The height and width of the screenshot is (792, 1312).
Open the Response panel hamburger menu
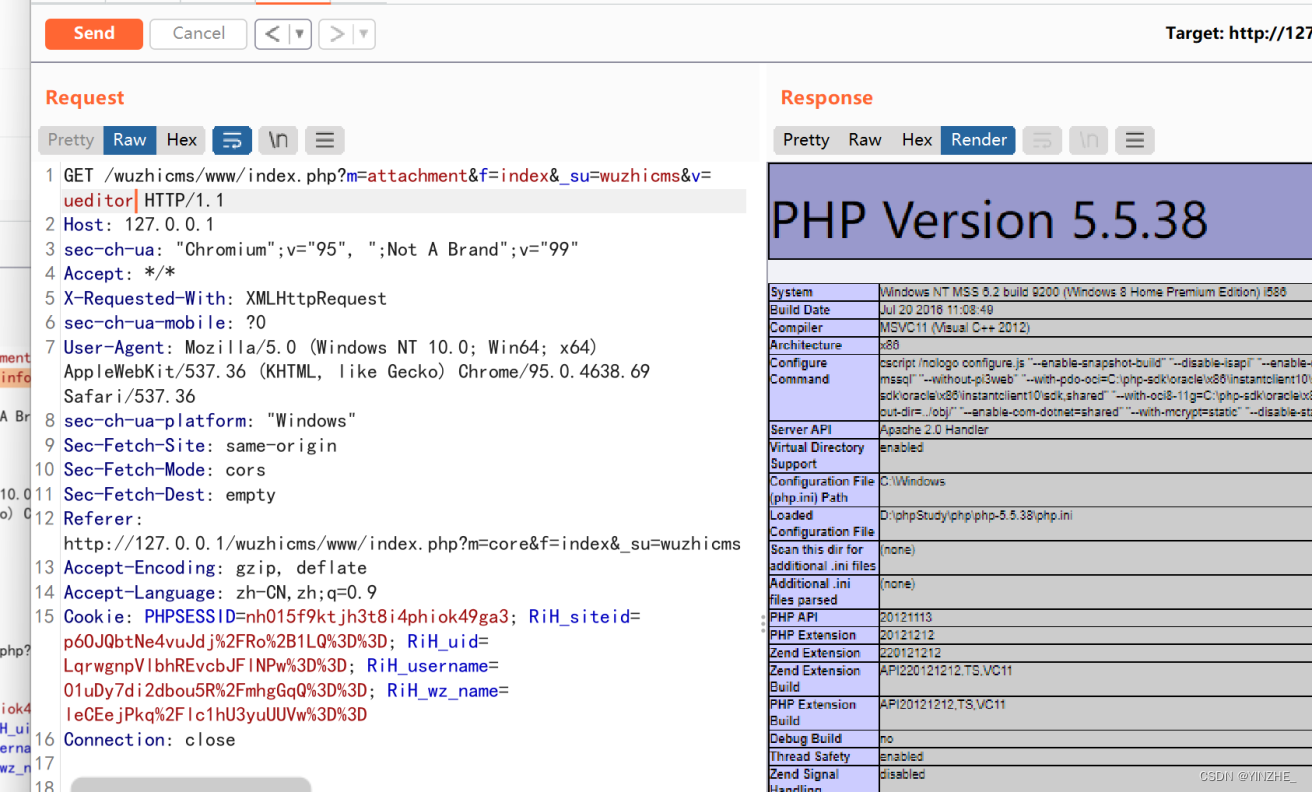pos(1134,140)
